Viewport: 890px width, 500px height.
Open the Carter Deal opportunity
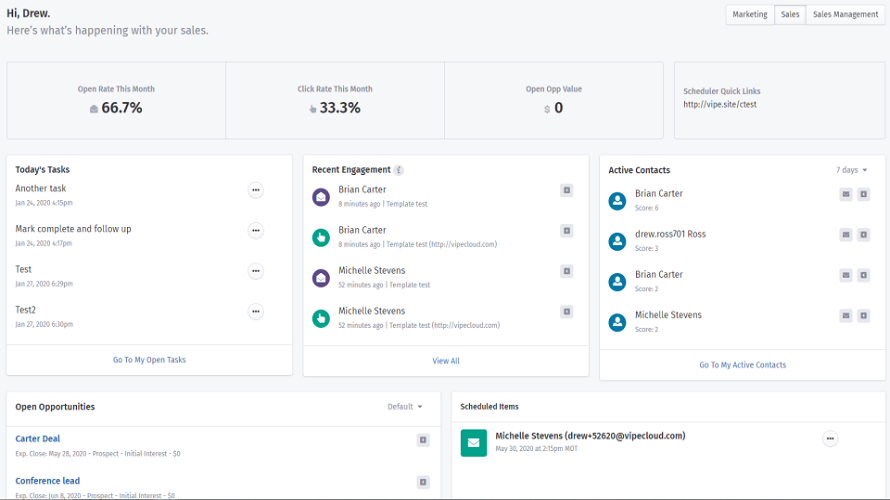tap(38, 439)
